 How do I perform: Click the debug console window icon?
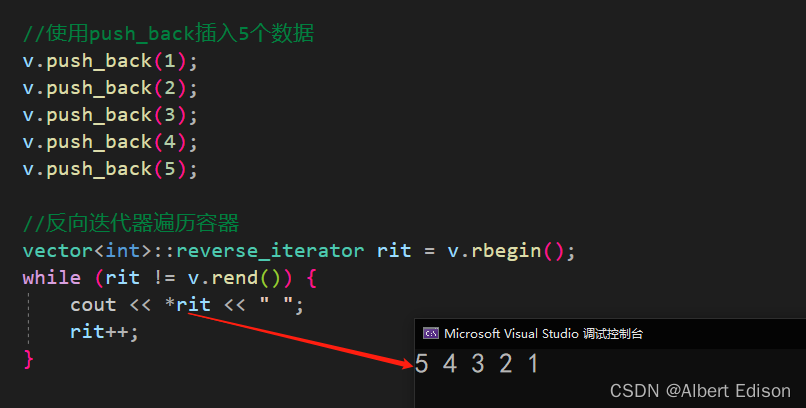(x=430, y=334)
